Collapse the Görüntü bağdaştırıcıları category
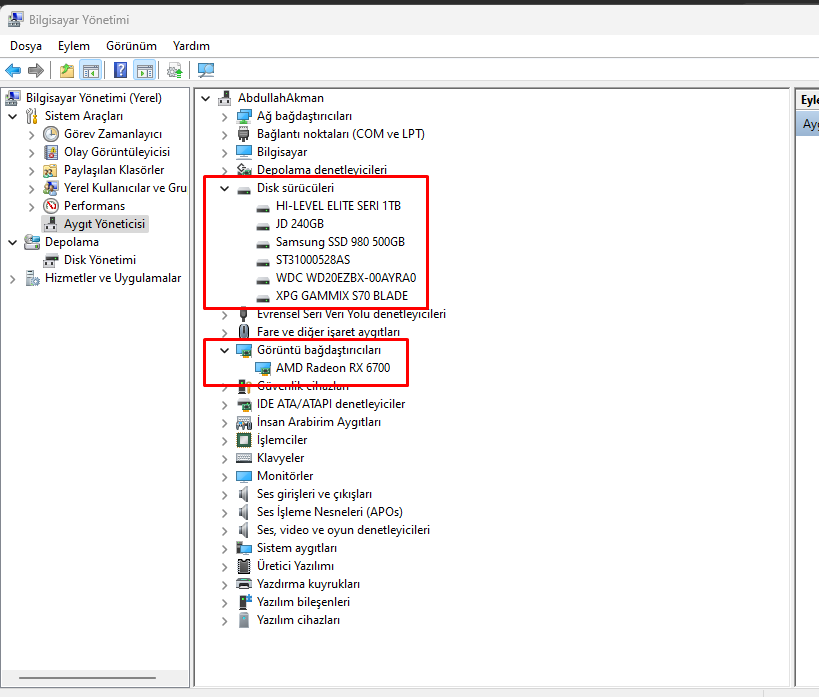Viewport: 819px width, 697px height. point(225,350)
